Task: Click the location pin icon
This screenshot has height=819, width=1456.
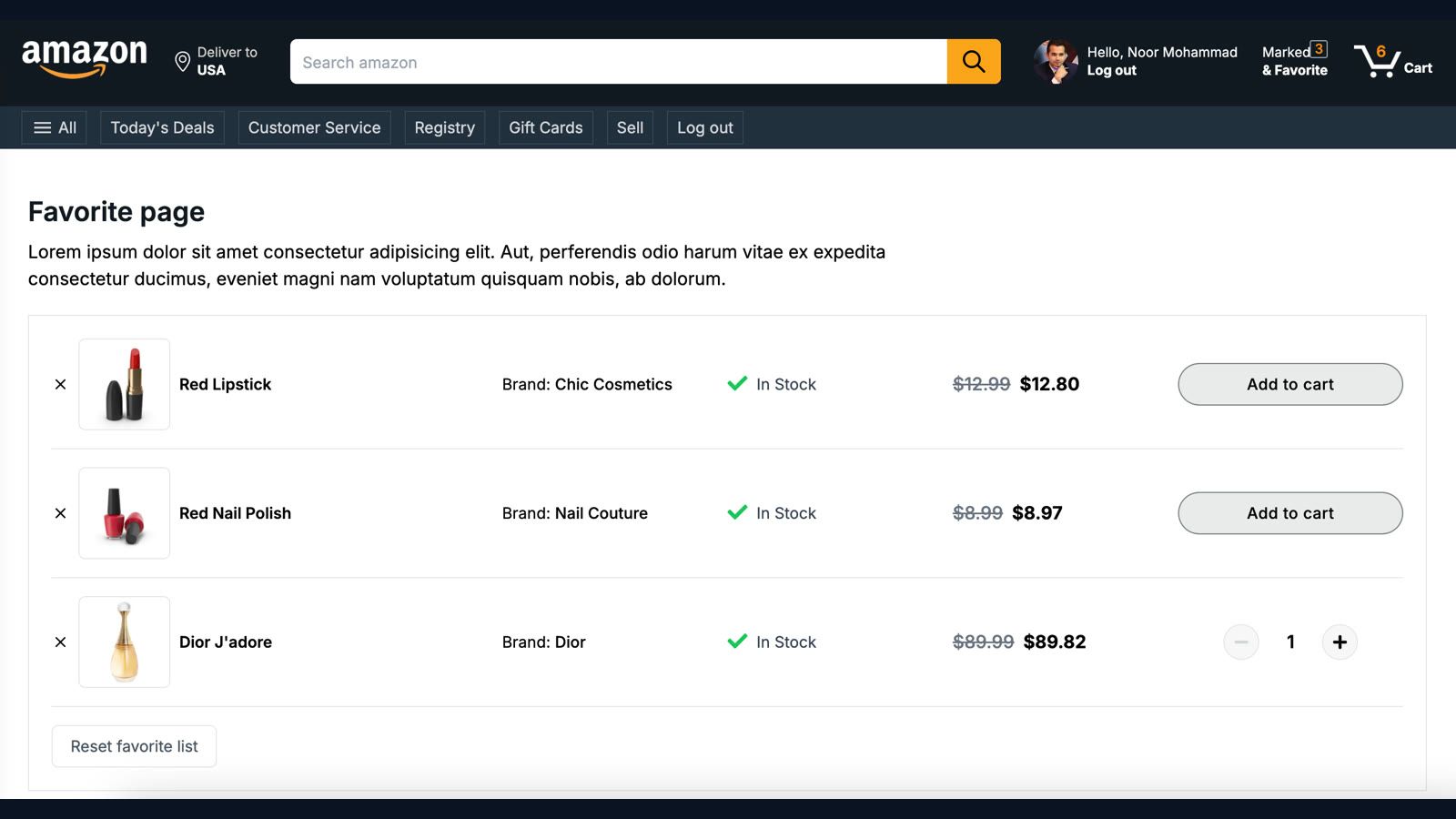Action: coord(182,62)
